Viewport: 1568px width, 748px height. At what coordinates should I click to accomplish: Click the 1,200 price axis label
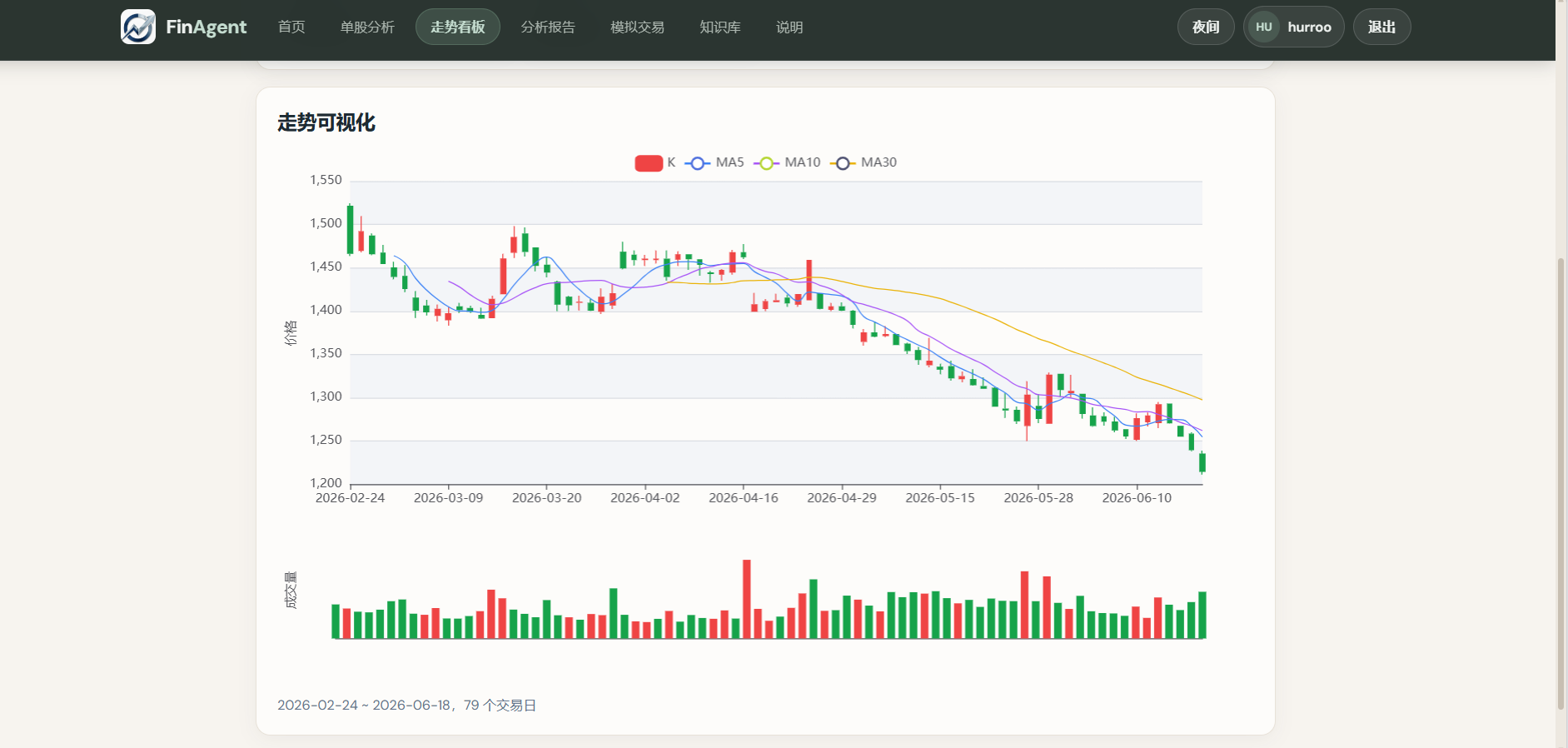326,483
